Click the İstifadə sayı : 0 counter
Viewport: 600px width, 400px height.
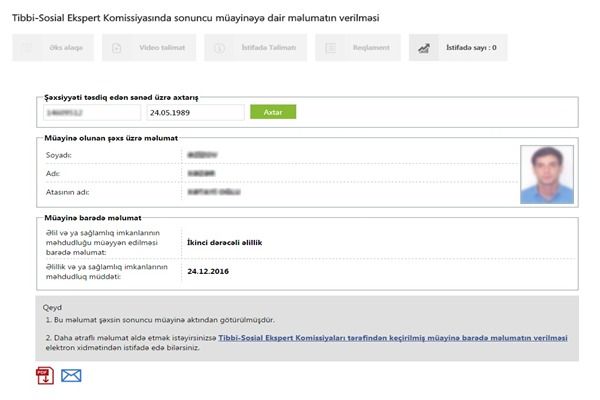tap(471, 48)
